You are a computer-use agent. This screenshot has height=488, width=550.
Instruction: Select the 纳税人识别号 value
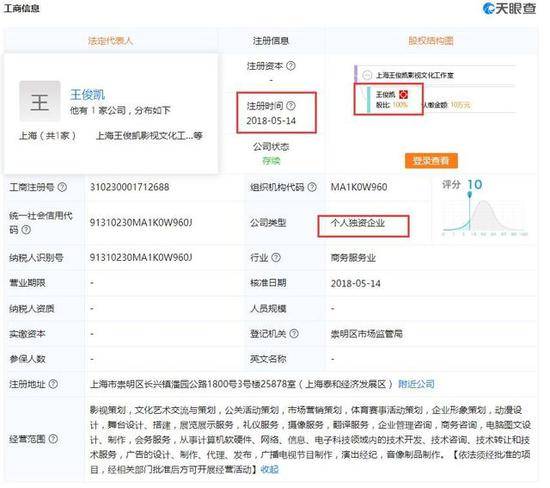(141, 258)
